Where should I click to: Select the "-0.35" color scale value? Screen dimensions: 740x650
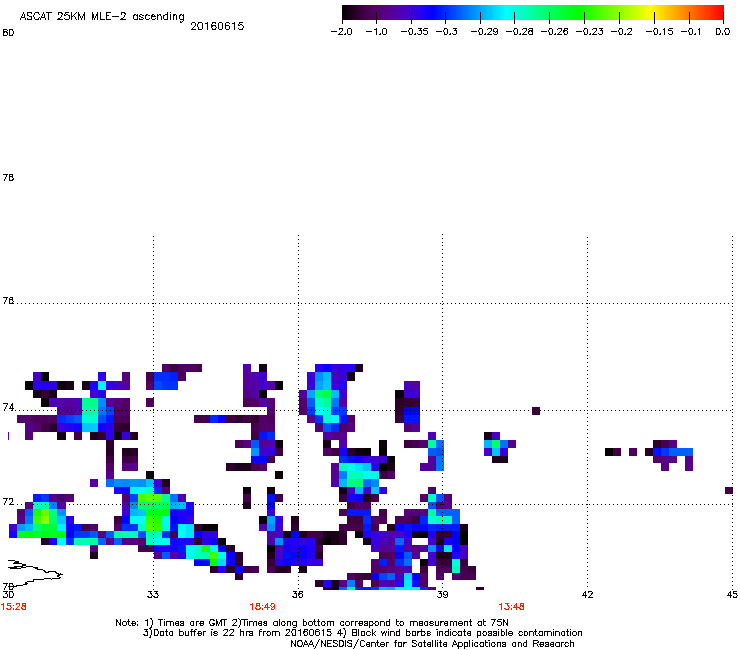[414, 32]
